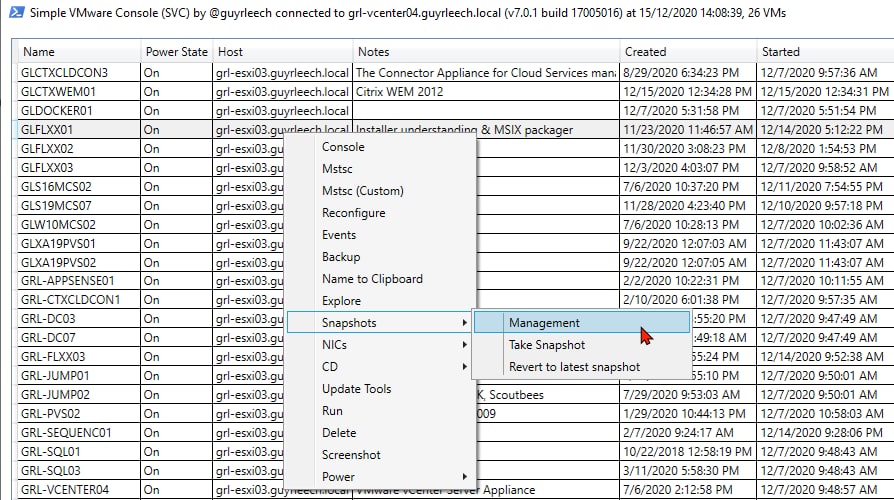The width and height of the screenshot is (894, 500).
Task: Expand the Snapshots submenu
Action: [x=380, y=323]
